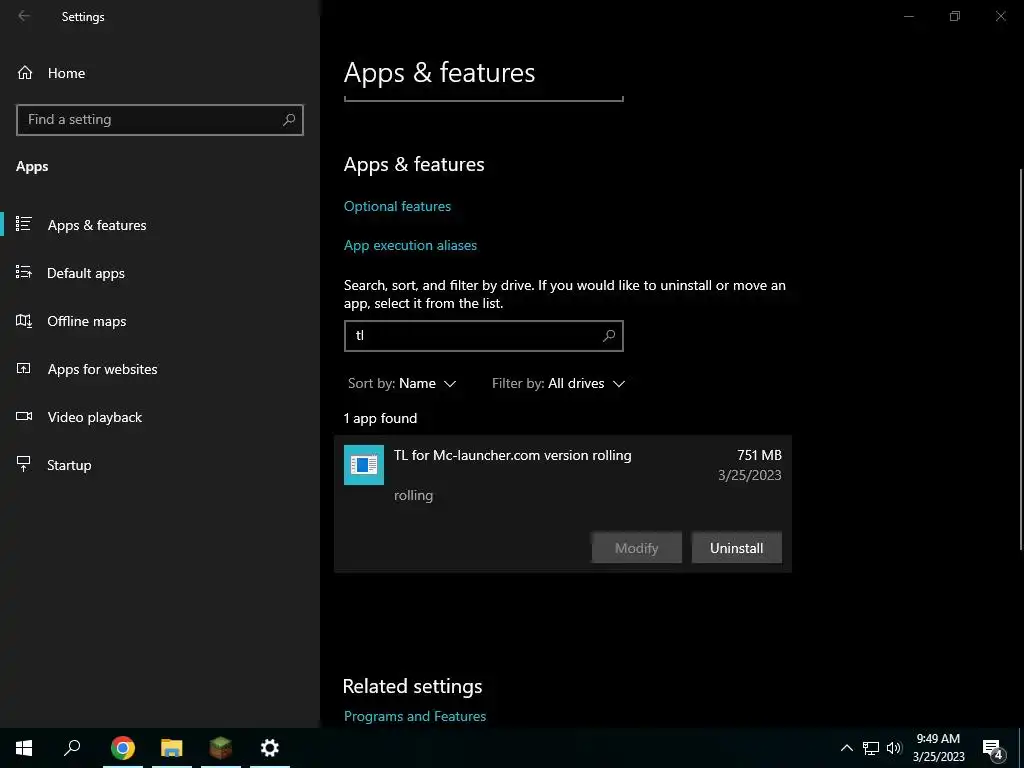Open the Minecraft grass block taskbar icon
The height and width of the screenshot is (768, 1024).
pyautogui.click(x=221, y=748)
